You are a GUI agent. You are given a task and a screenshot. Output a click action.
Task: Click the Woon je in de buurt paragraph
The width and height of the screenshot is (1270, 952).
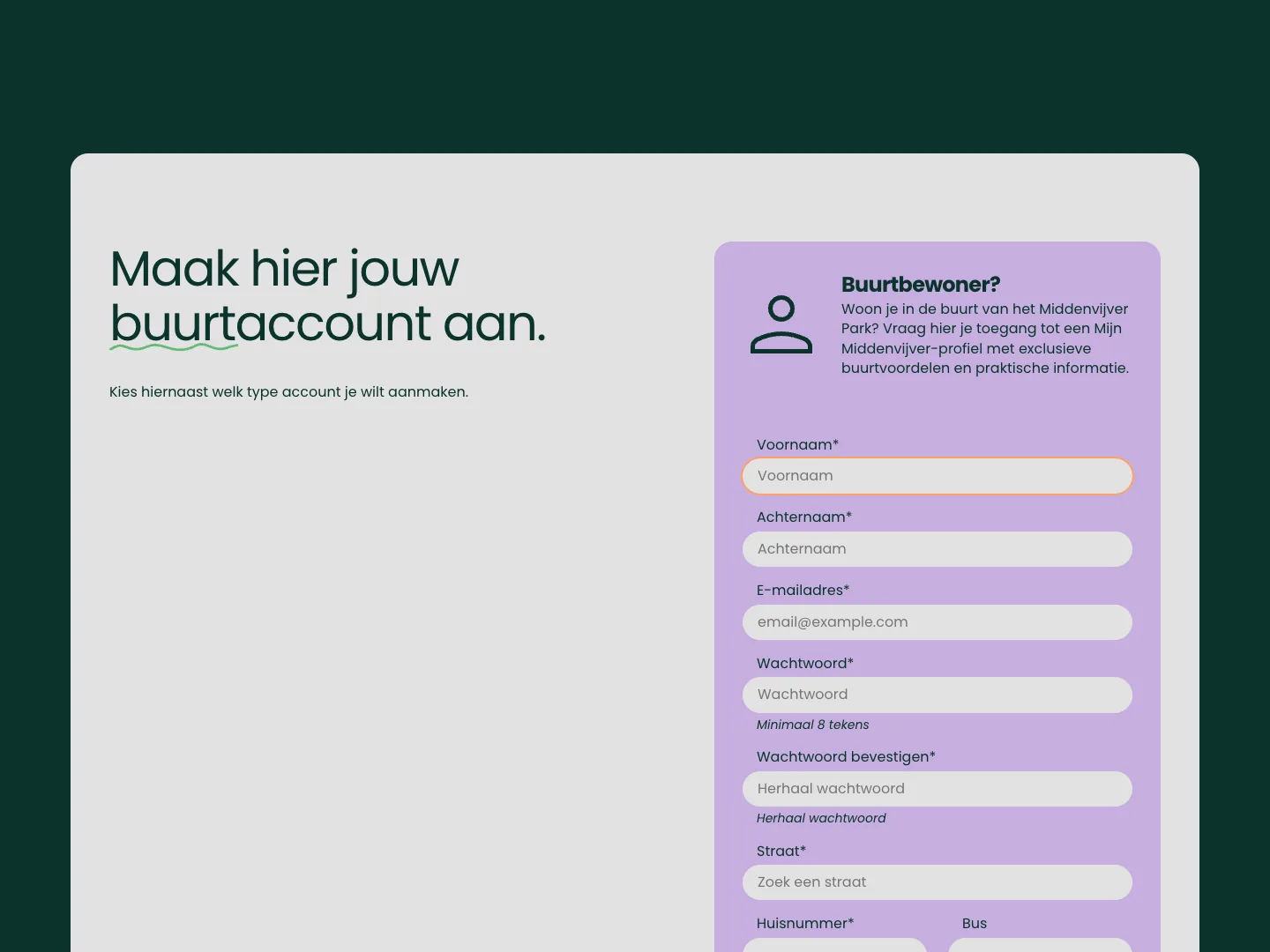coord(985,338)
